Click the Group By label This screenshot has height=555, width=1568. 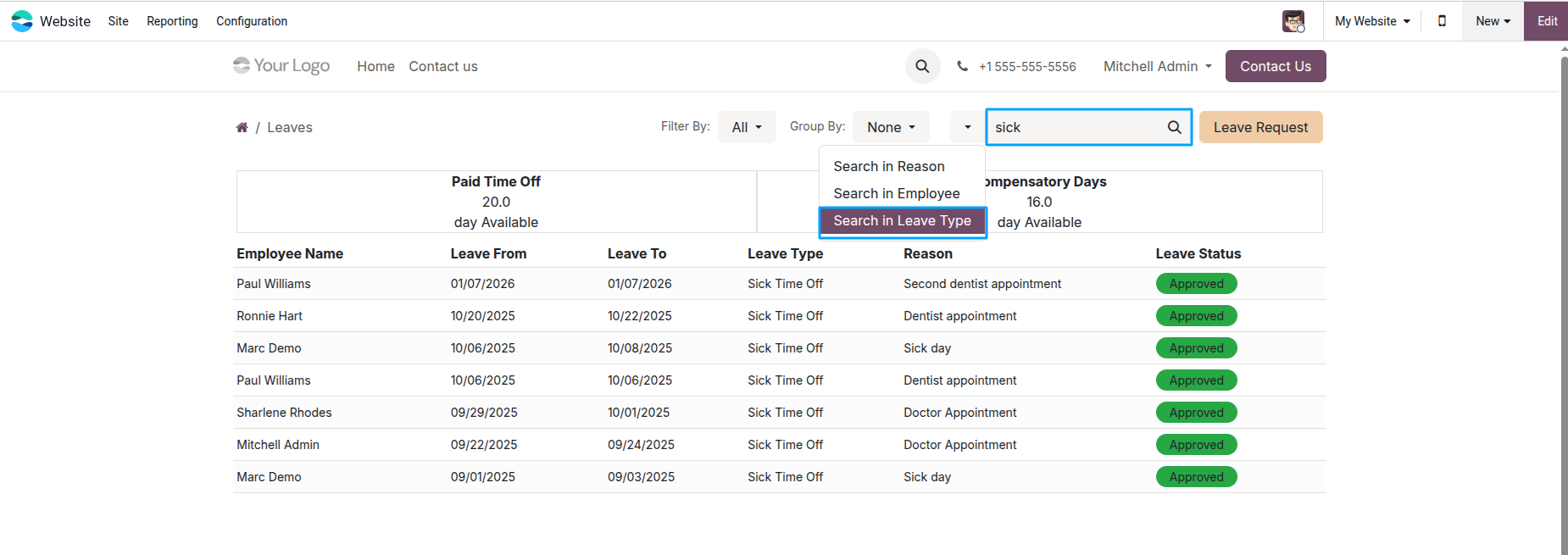point(817,126)
